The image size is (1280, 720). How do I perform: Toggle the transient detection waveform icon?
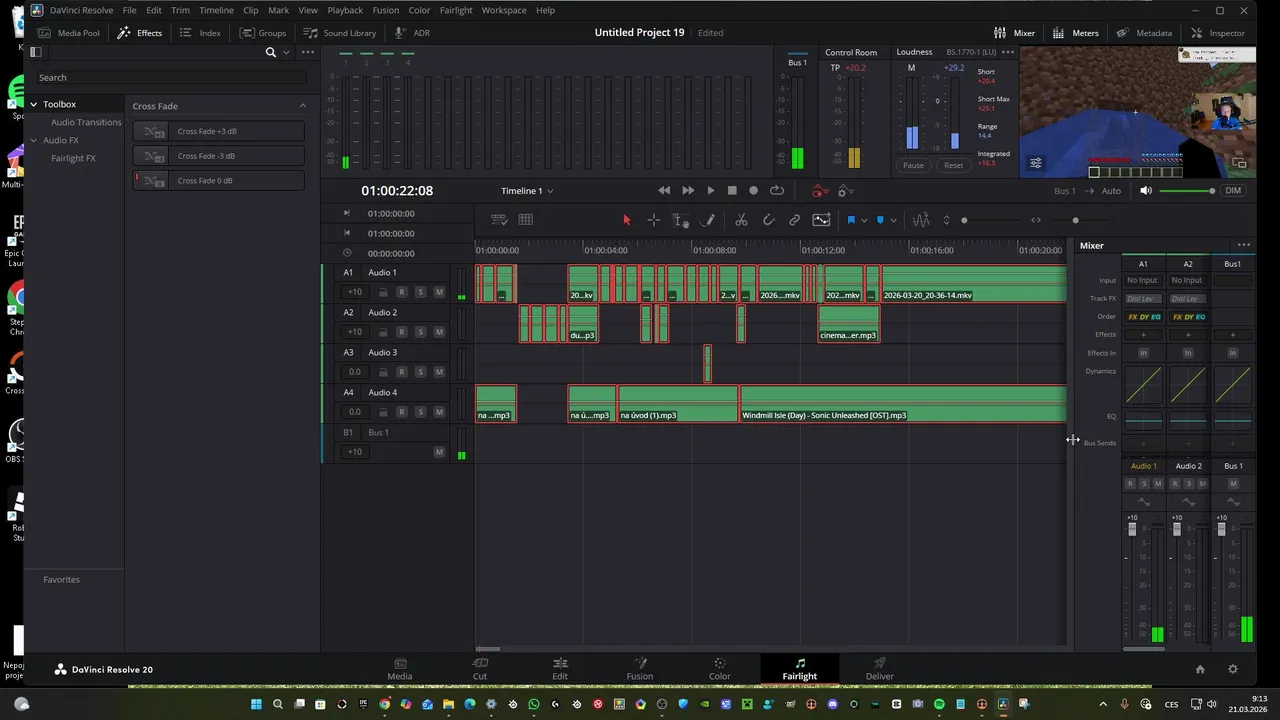pos(921,220)
